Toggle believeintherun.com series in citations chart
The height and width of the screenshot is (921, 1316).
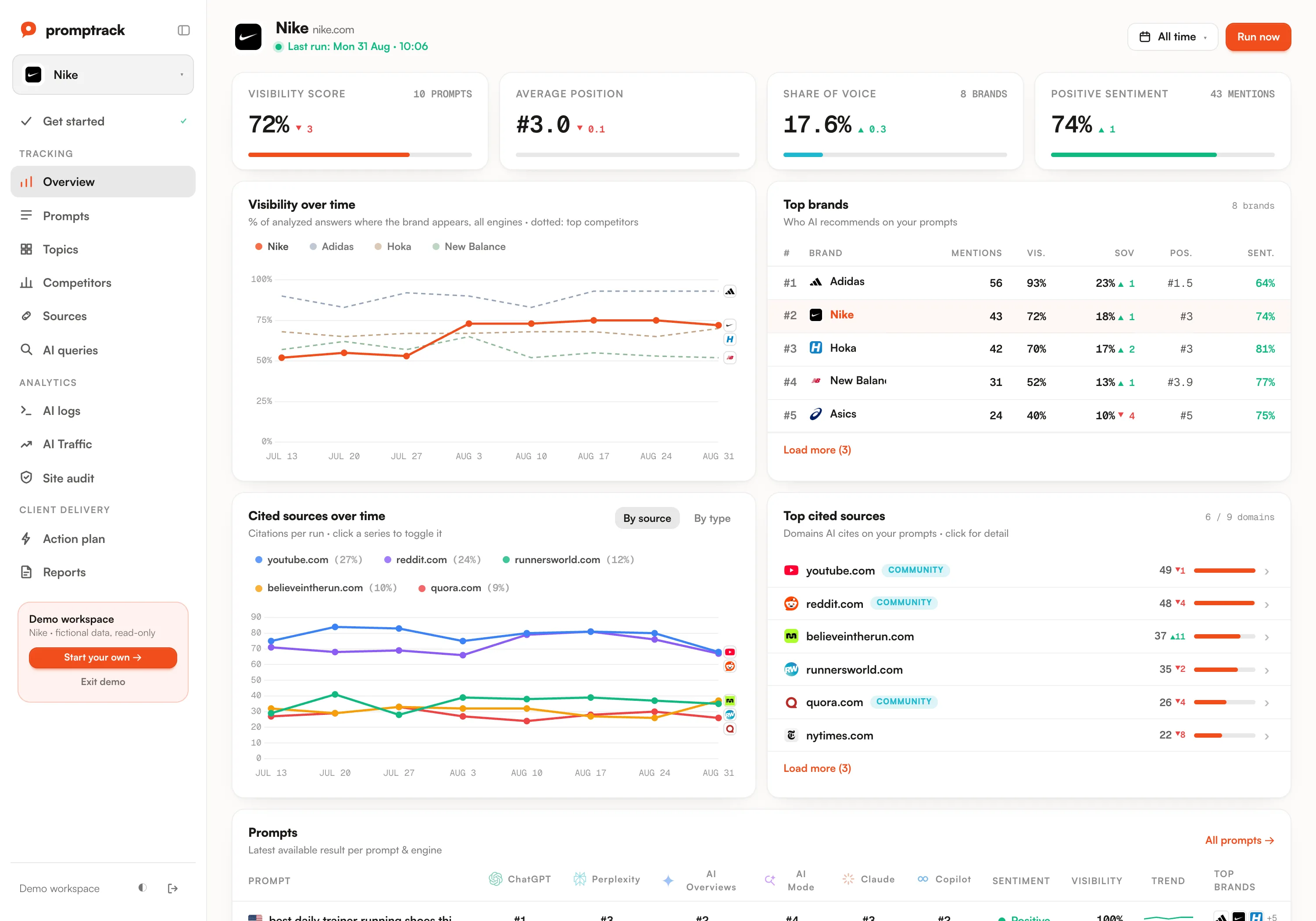click(x=325, y=588)
